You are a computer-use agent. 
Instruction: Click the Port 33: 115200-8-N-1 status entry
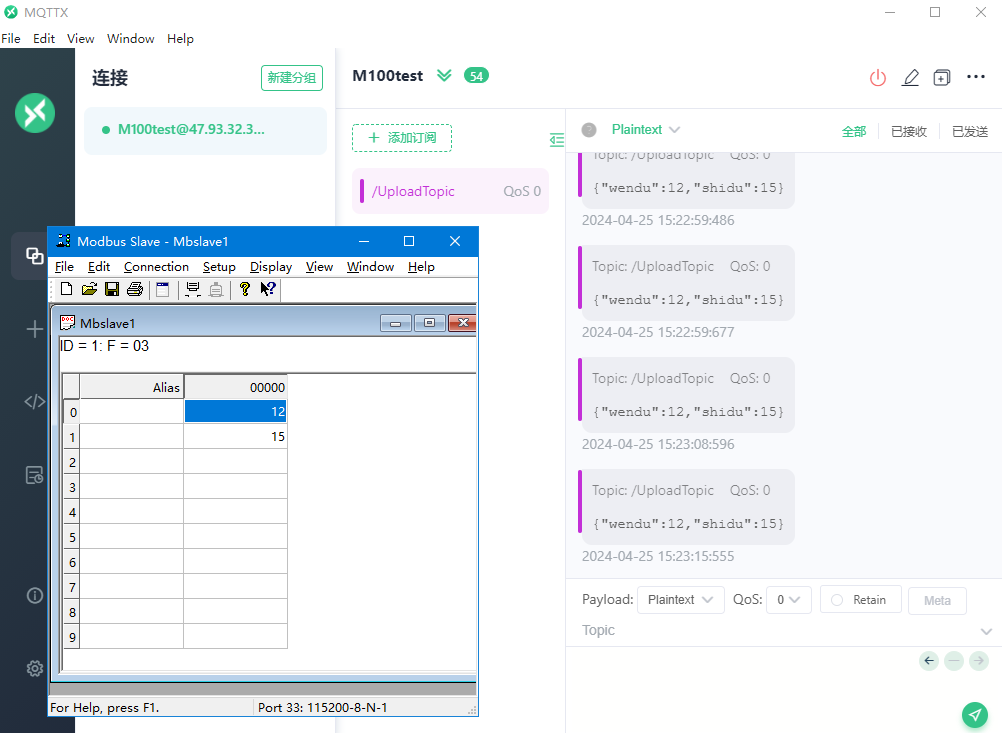coord(323,707)
